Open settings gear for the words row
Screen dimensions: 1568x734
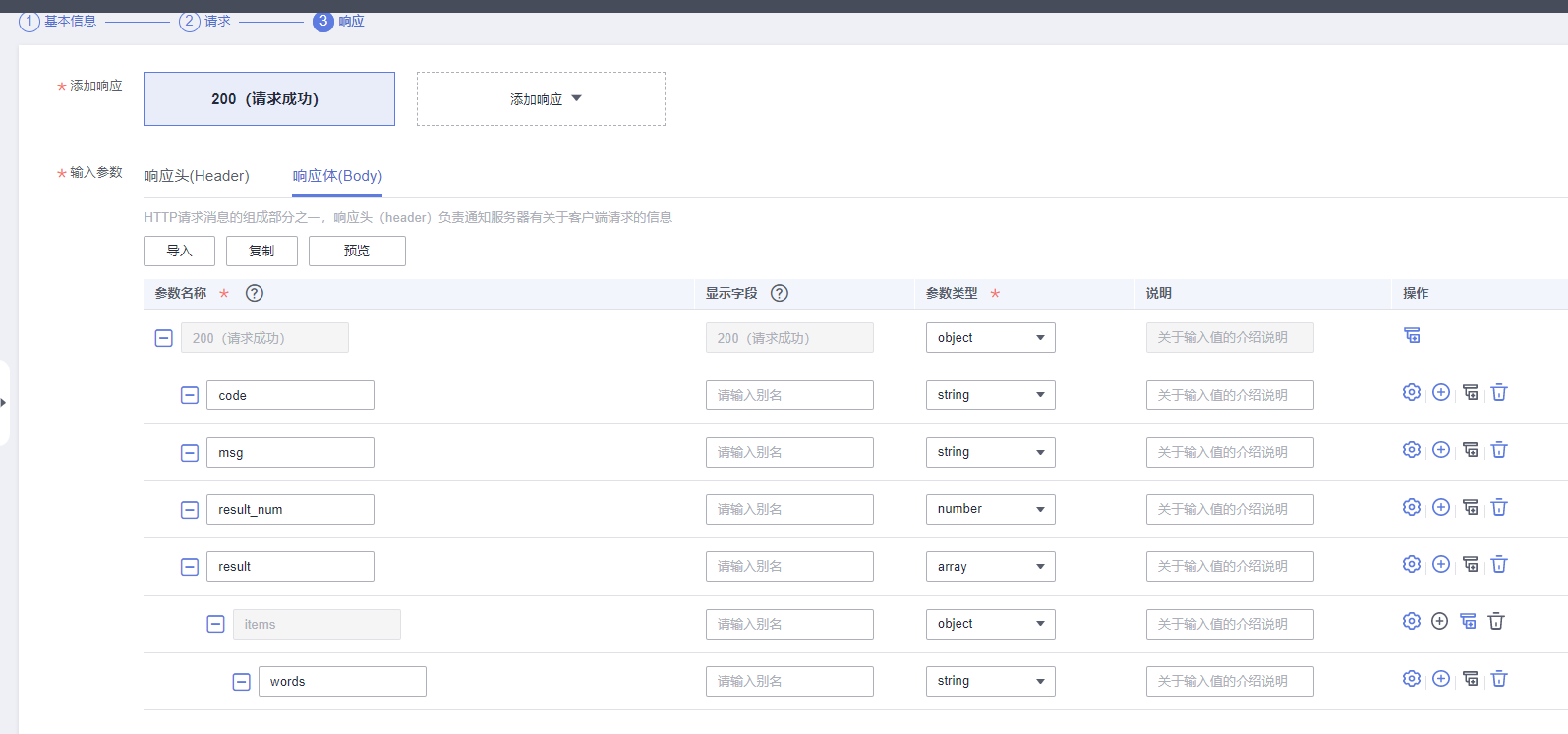coord(1412,679)
